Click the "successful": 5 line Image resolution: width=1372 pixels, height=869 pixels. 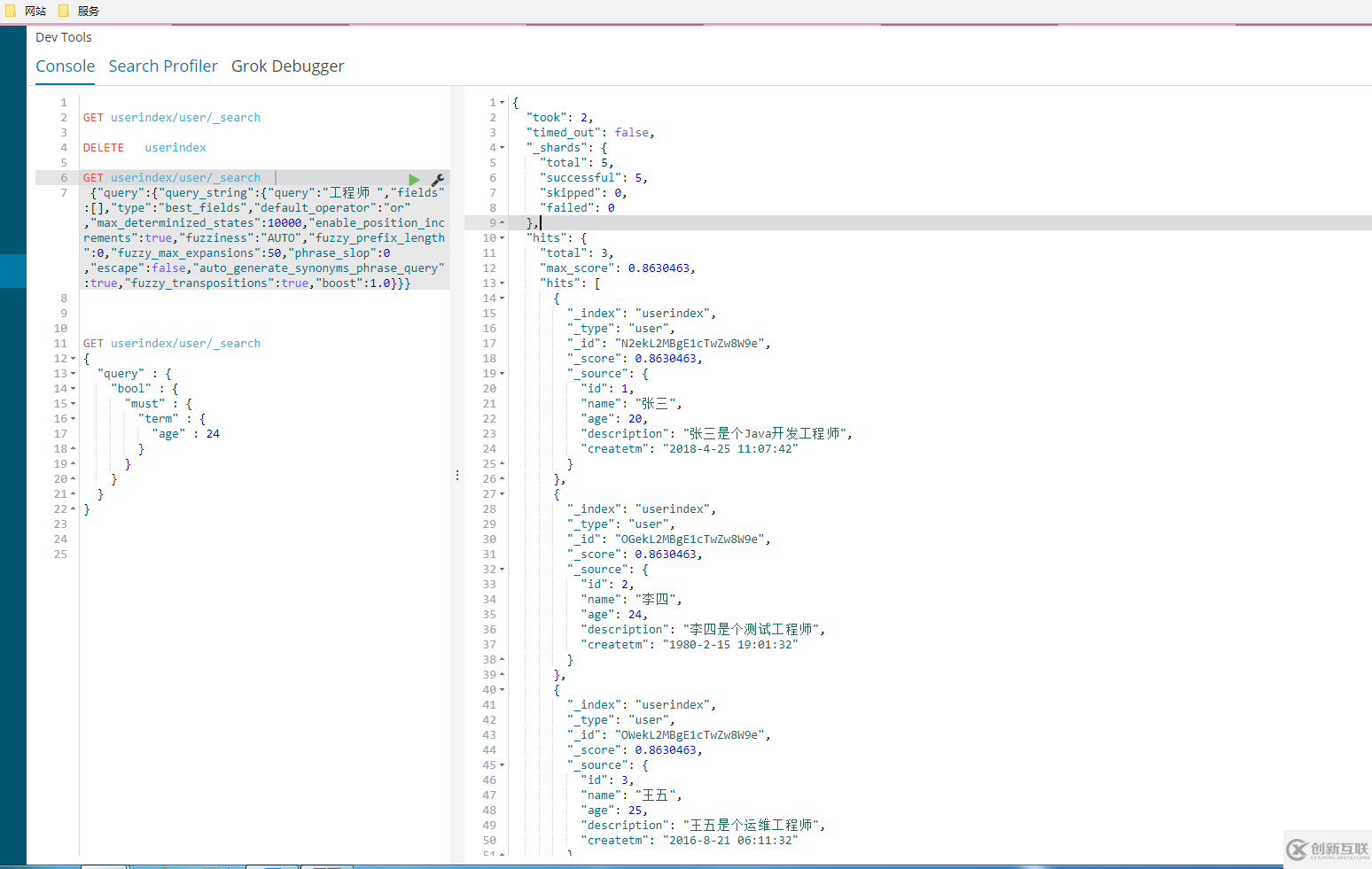tap(594, 178)
